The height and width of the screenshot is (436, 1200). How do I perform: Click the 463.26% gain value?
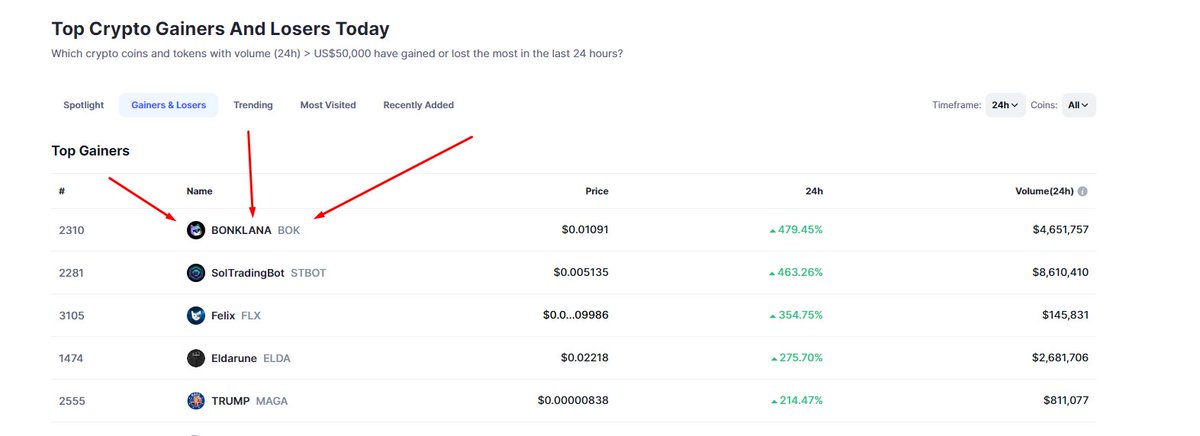tap(796, 273)
